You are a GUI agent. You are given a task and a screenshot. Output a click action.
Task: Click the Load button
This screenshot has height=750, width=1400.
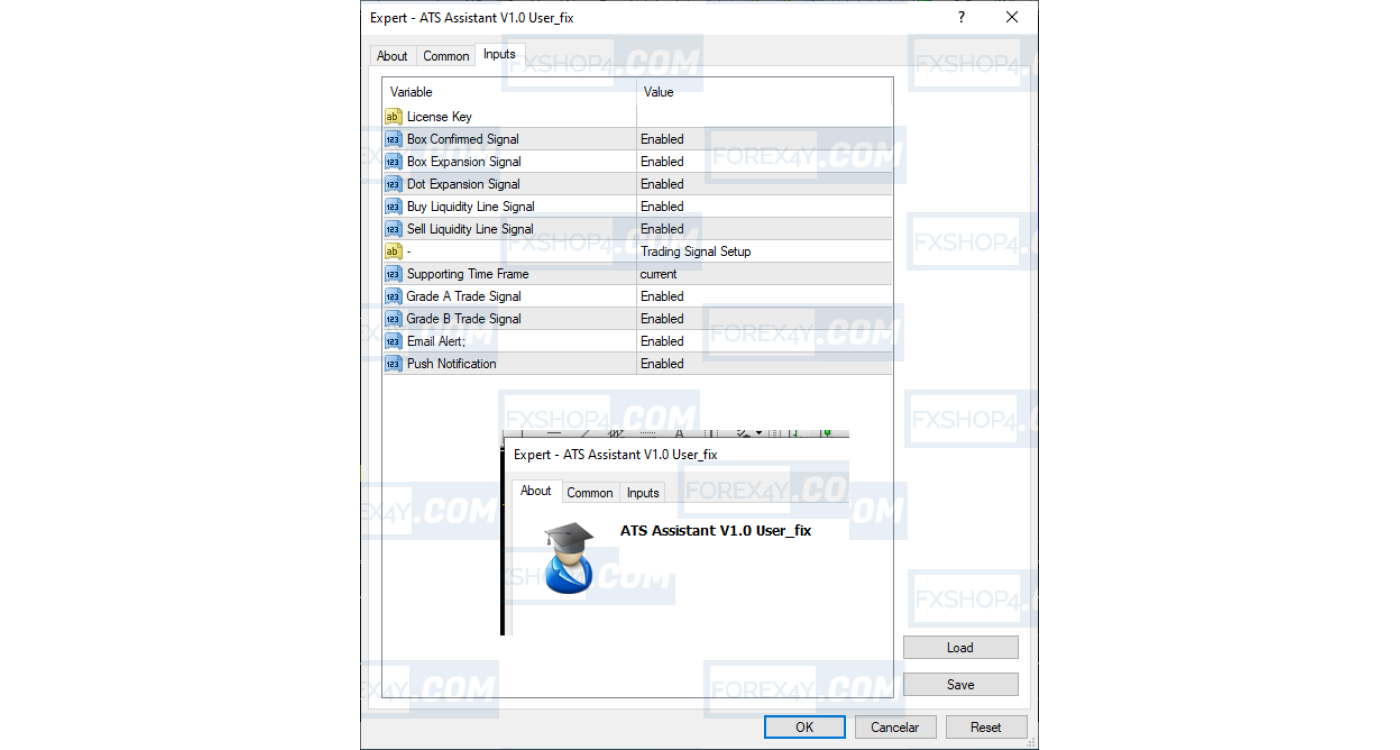960,647
